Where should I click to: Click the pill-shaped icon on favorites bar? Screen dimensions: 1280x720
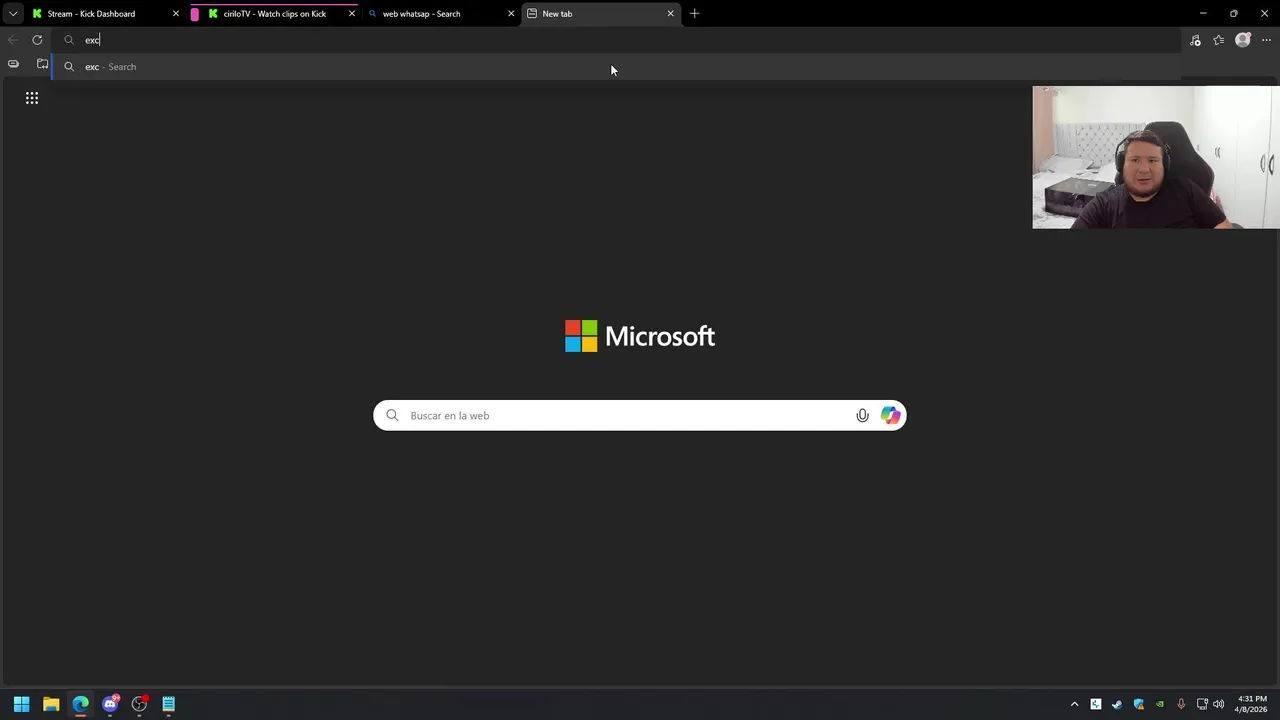pos(13,64)
